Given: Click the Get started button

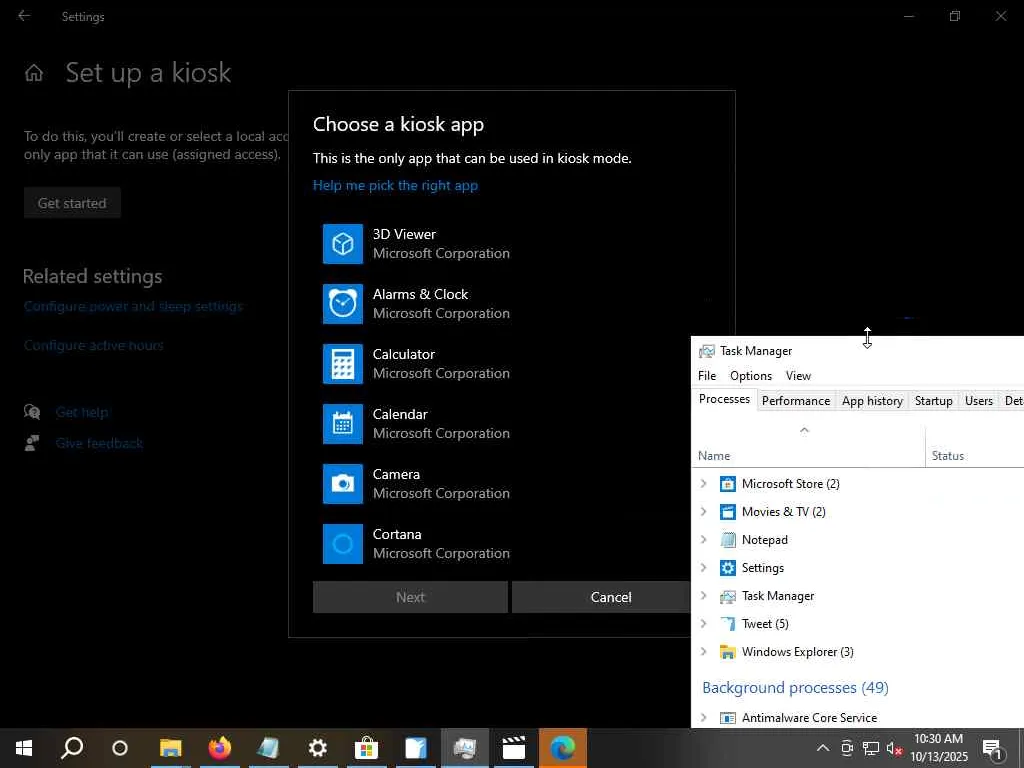Looking at the screenshot, I should (x=72, y=203).
